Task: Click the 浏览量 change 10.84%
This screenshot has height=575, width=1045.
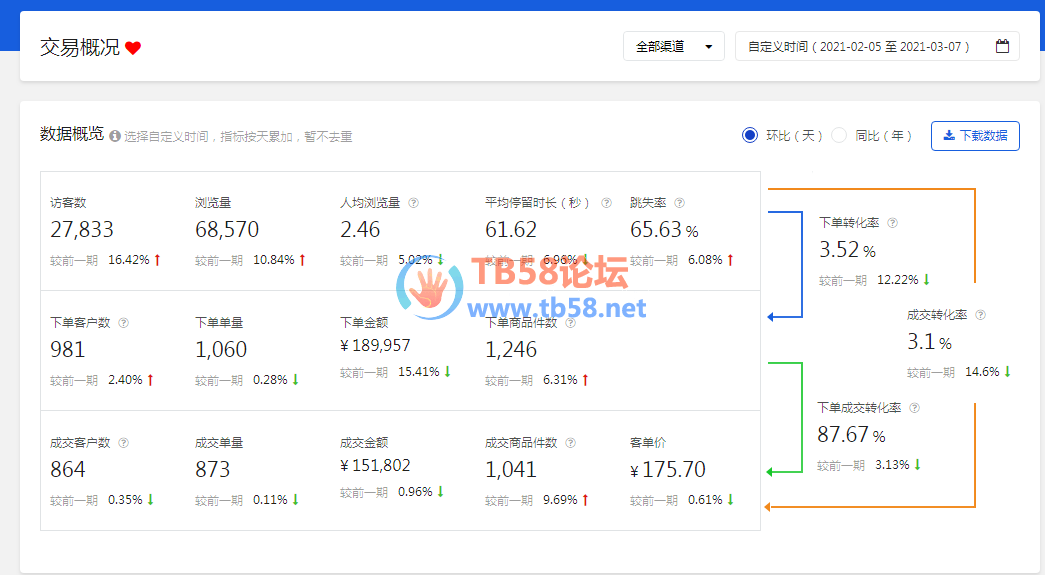Action: (273, 260)
